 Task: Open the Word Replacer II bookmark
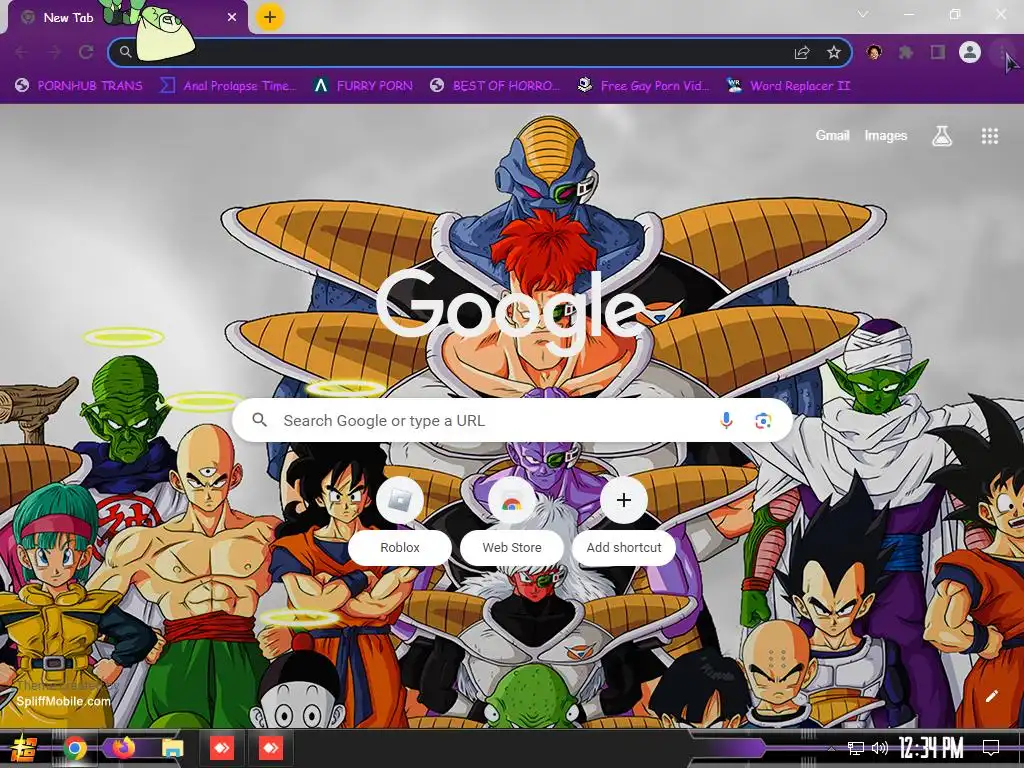(x=788, y=86)
